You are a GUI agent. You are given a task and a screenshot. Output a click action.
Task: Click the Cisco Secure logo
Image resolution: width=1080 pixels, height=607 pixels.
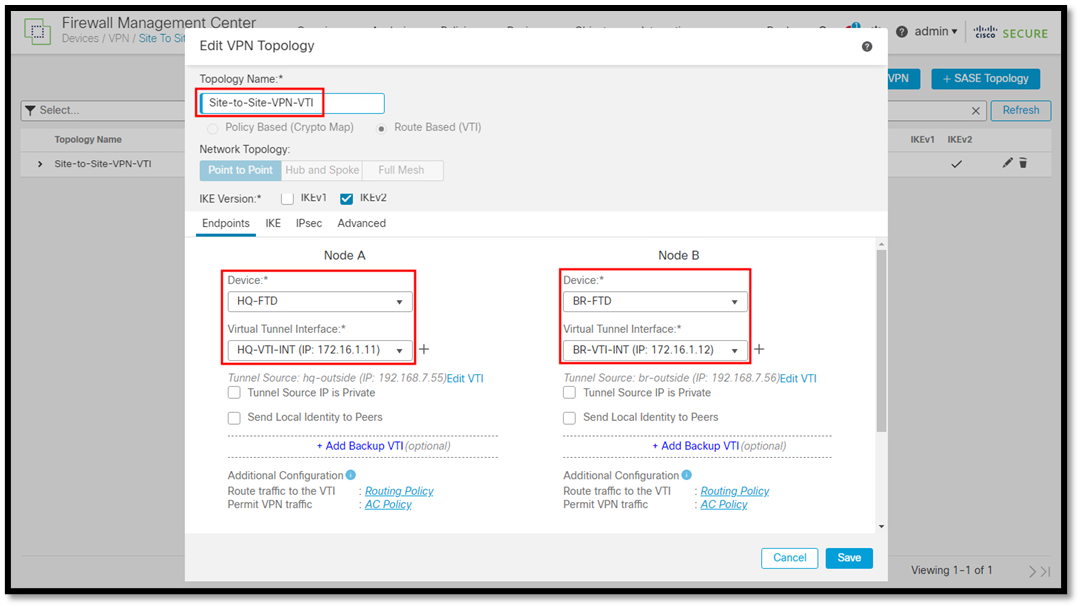(1010, 32)
